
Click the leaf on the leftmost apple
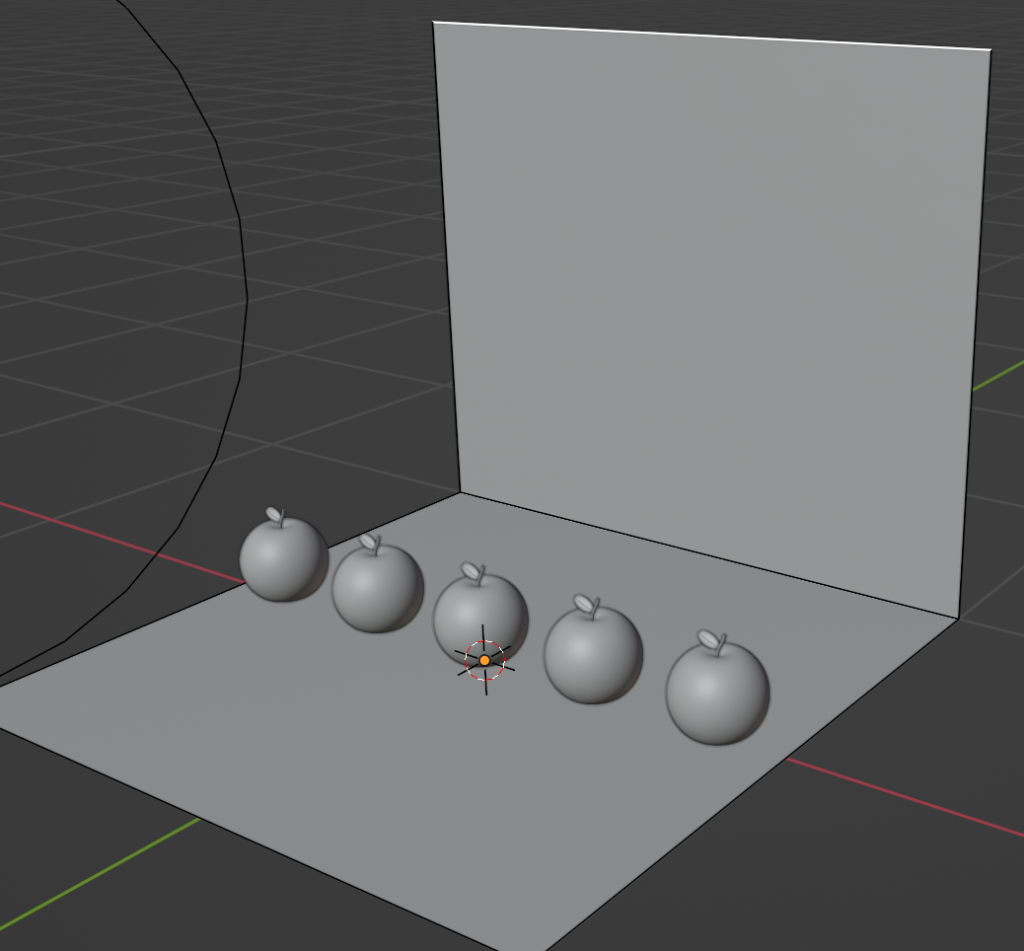pyautogui.click(x=275, y=515)
